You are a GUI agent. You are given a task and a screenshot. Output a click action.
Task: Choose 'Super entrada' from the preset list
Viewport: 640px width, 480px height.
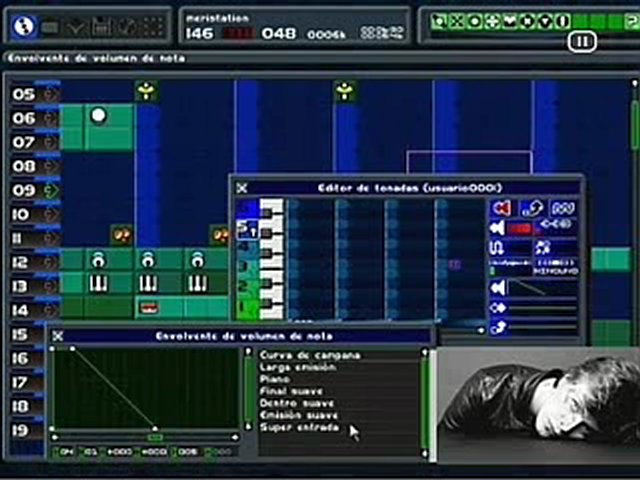[x=299, y=428]
